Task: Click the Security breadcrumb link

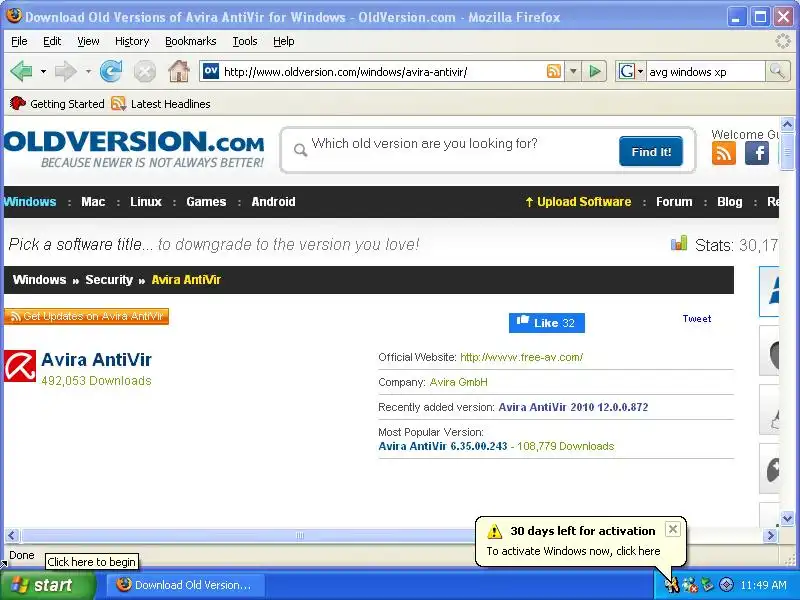Action: [109, 280]
